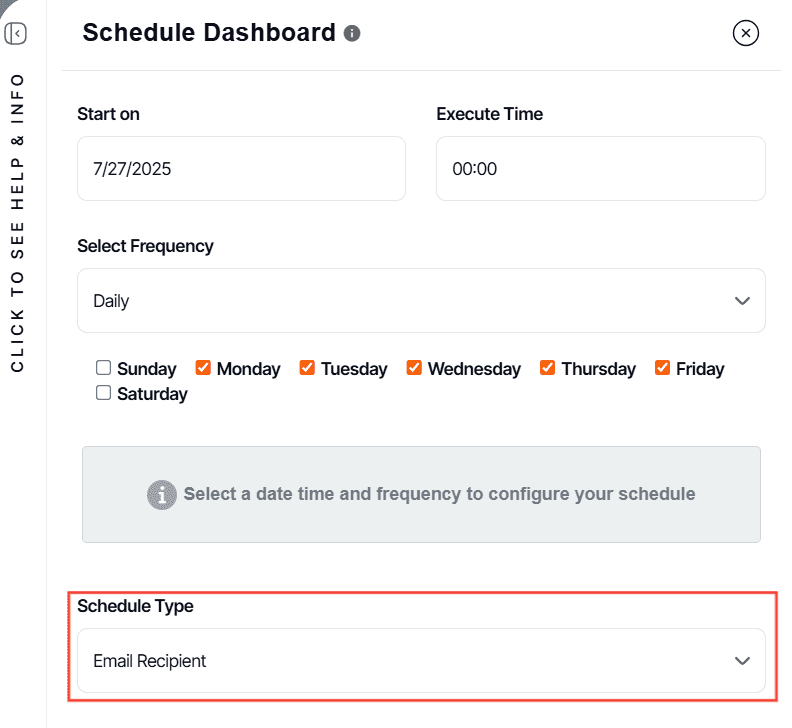Uncheck the Monday checkbox
Viewport: 792px width, 728px height.
203,368
